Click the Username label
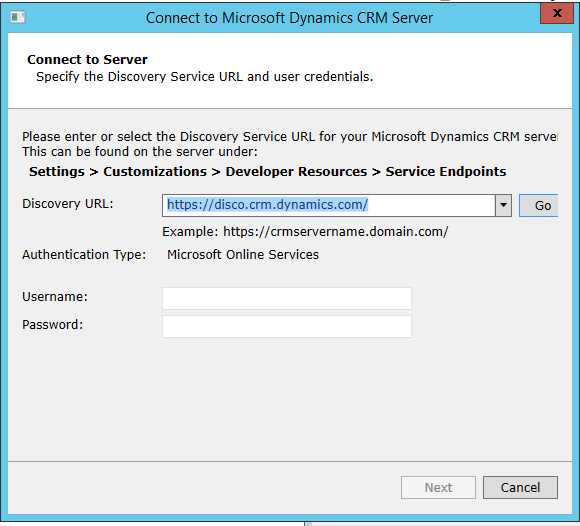This screenshot has width=580, height=526. 55,297
